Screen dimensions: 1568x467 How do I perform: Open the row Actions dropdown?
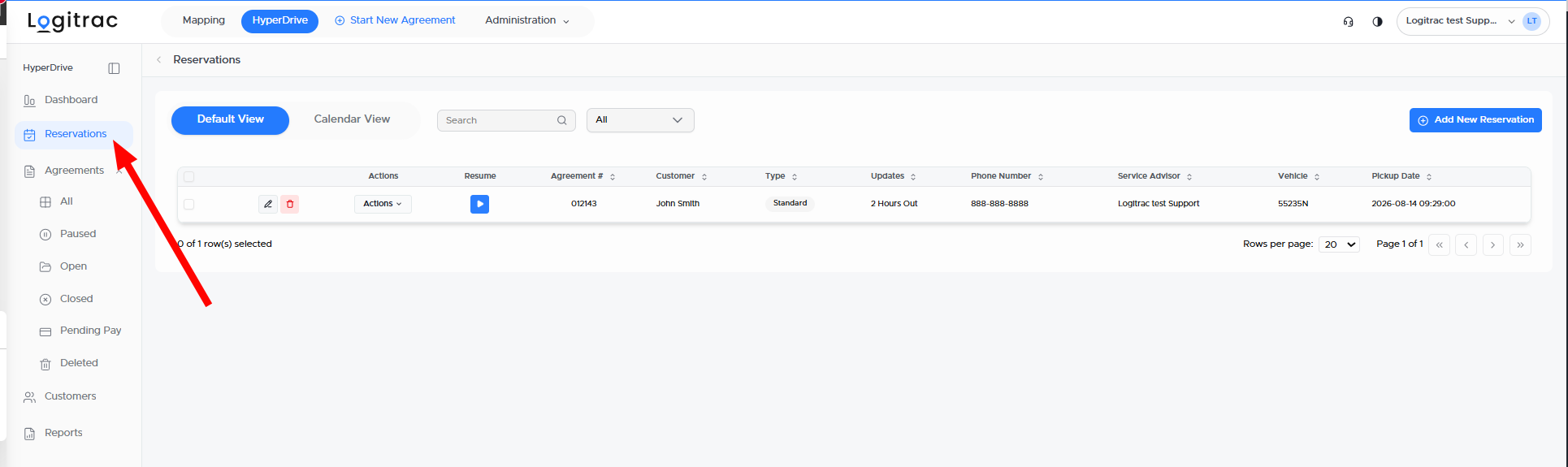383,204
